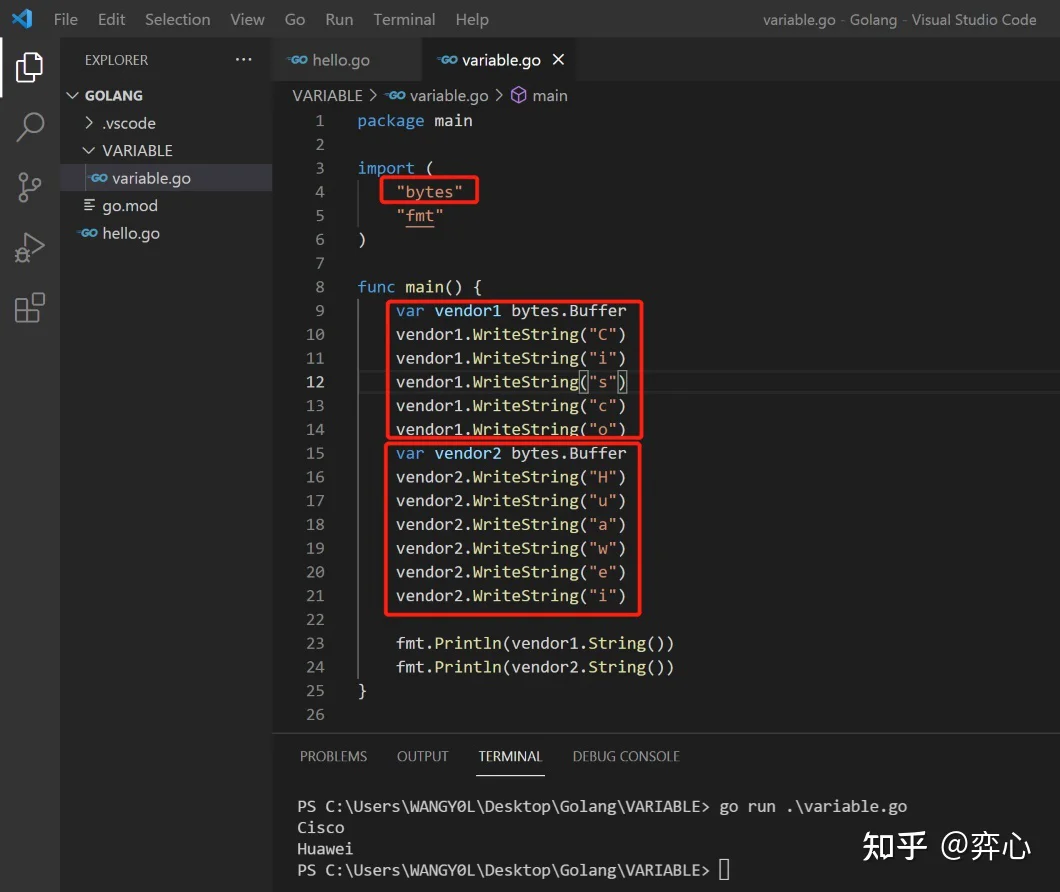1060x892 pixels.
Task: Click the Cisco output line in terminal
Action: coord(320,828)
